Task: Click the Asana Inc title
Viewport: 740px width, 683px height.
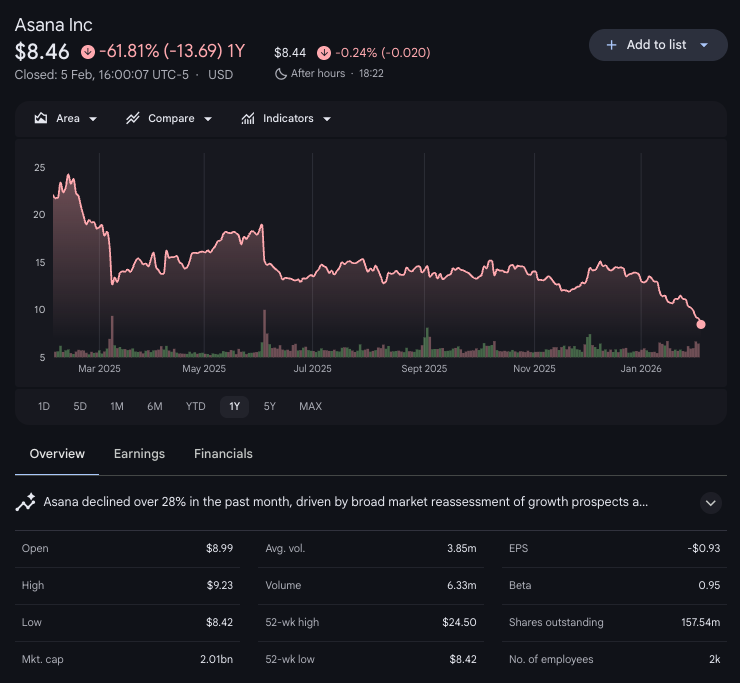Action: coord(53,25)
